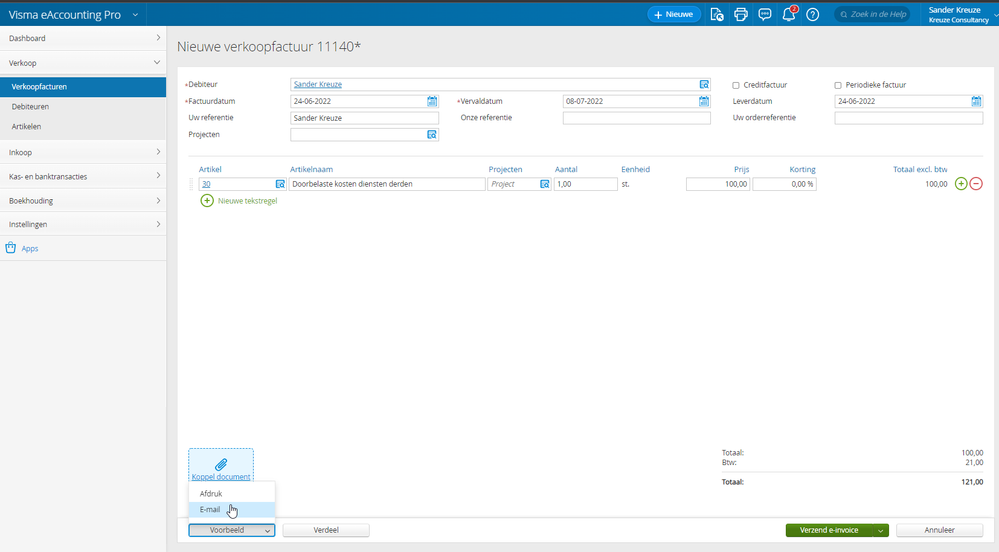Add invoice line with green plus icon
Image resolution: width=999 pixels, height=552 pixels.
pos(961,184)
